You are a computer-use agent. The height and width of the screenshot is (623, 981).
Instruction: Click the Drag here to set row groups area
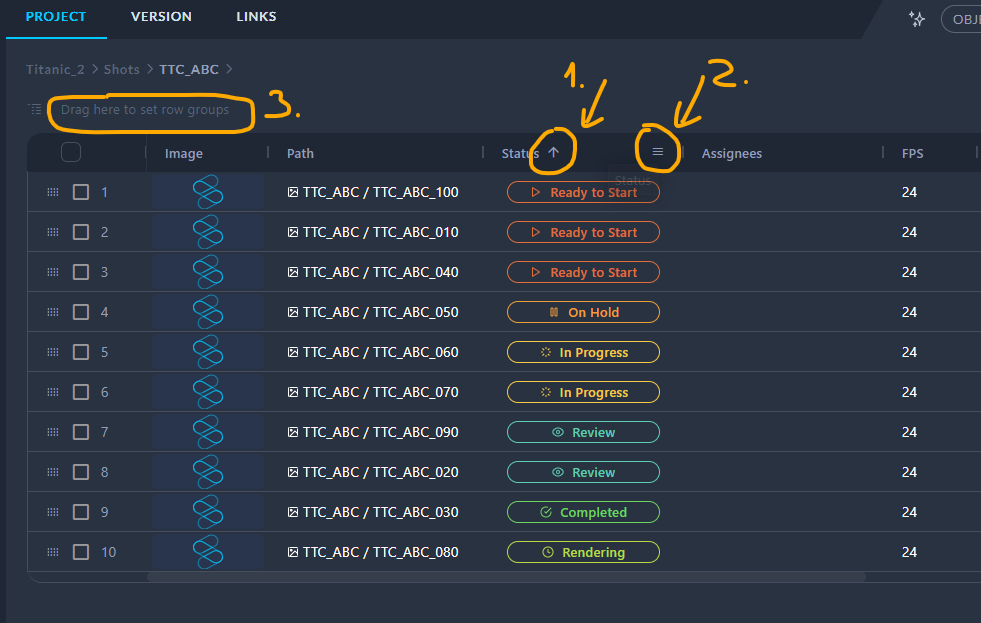click(x=145, y=109)
